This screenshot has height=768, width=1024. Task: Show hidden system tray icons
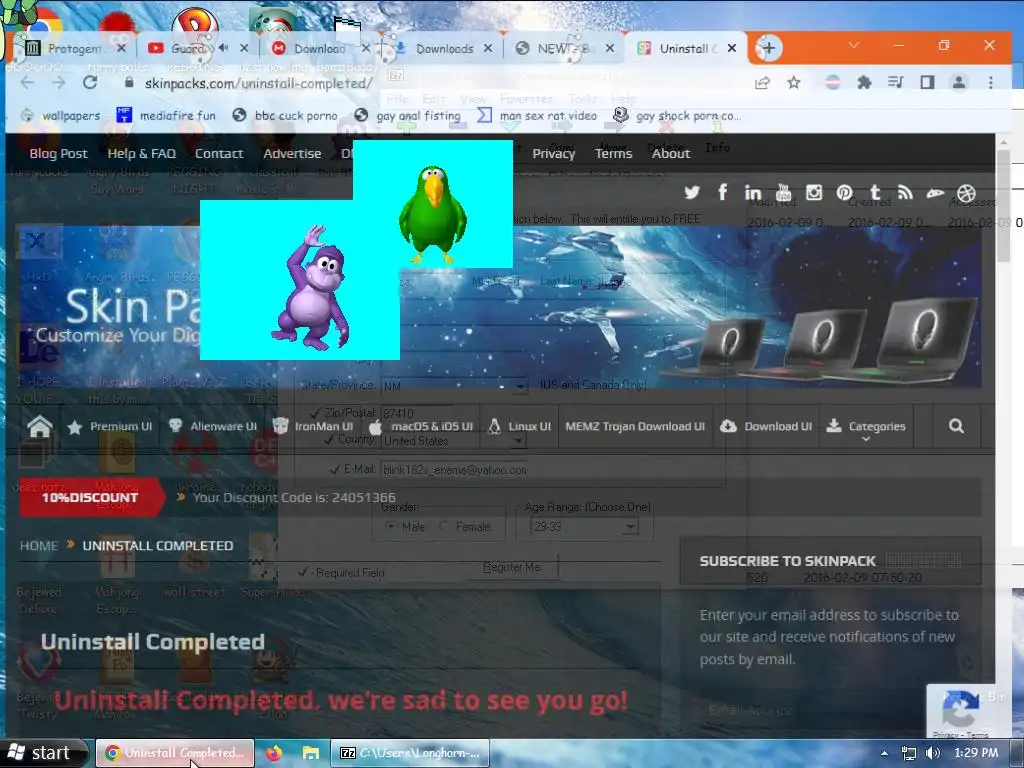coord(884,753)
